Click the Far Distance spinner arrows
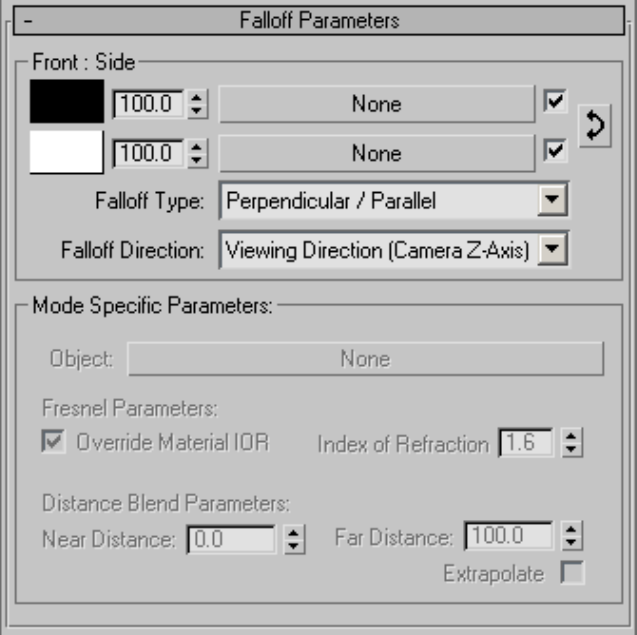The image size is (637, 635). coord(571,537)
